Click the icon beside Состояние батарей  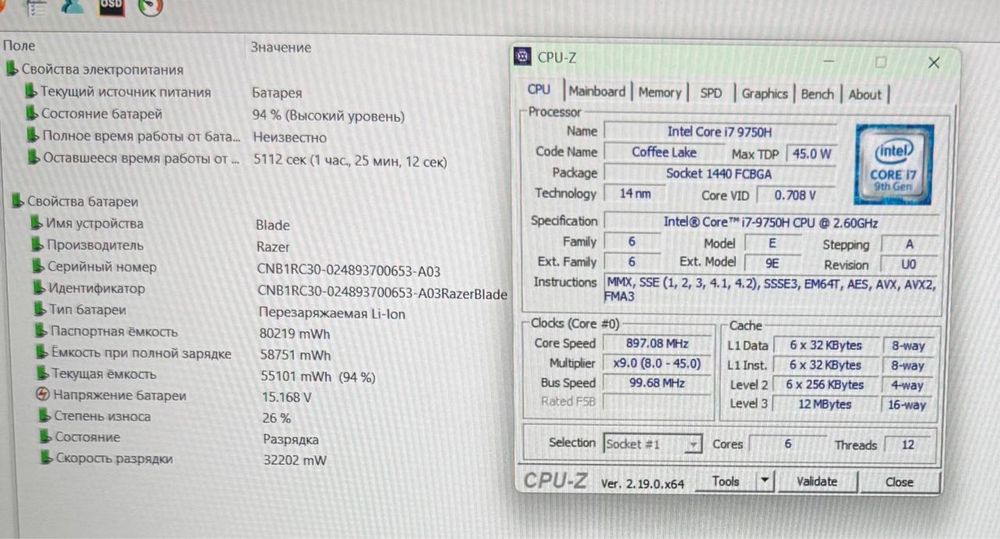(x=32, y=114)
